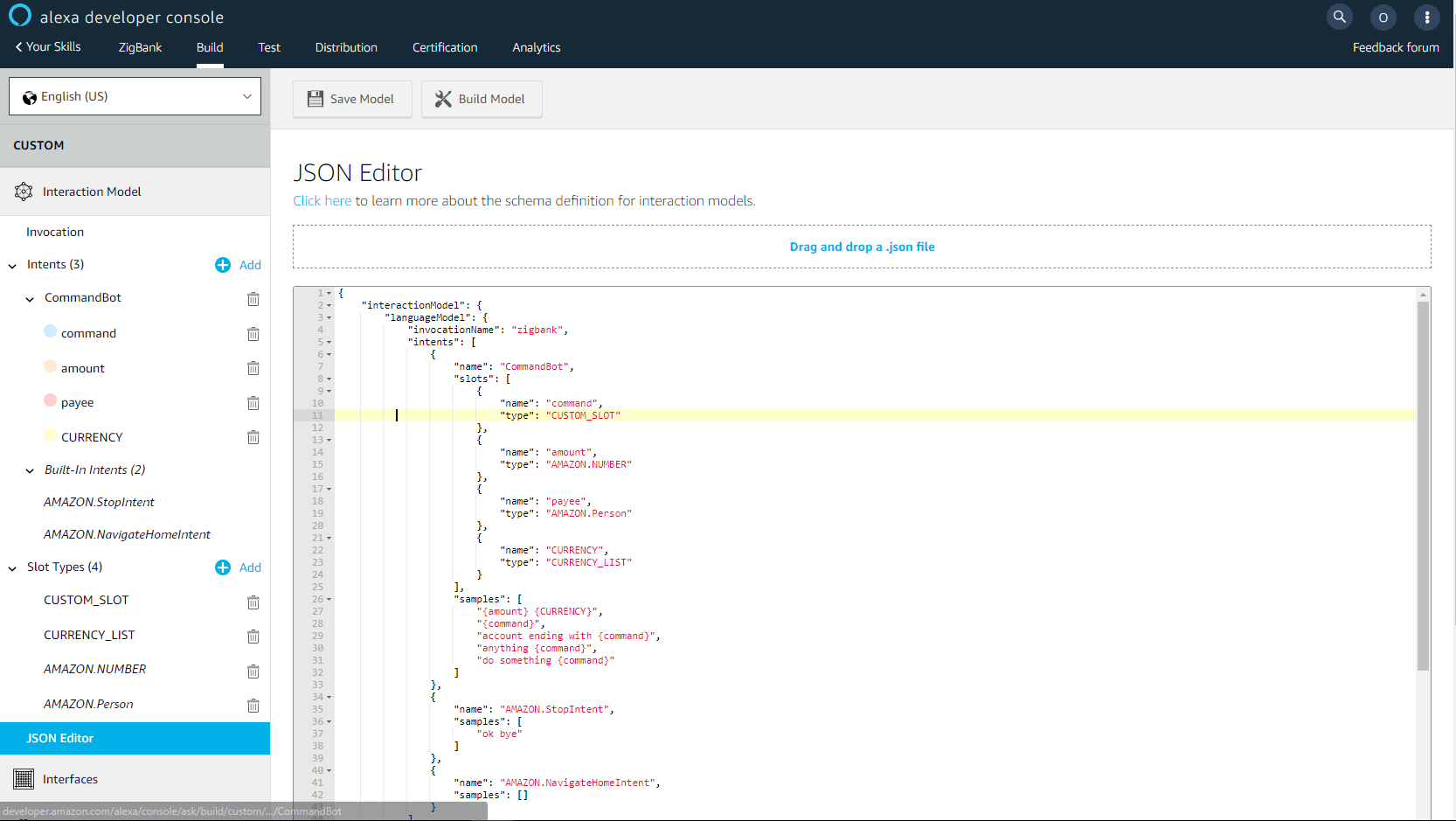Viewport: 1456px width, 821px height.
Task: Open the vertical dots options menu
Action: 1426,17
